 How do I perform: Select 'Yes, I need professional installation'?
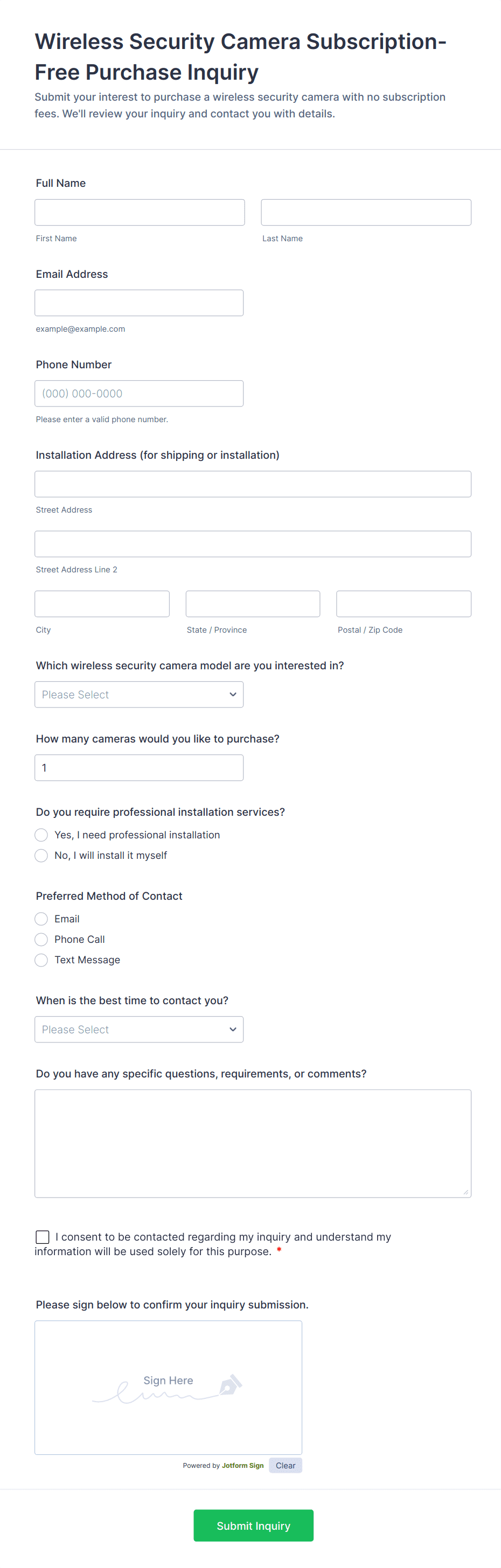pyautogui.click(x=41, y=835)
